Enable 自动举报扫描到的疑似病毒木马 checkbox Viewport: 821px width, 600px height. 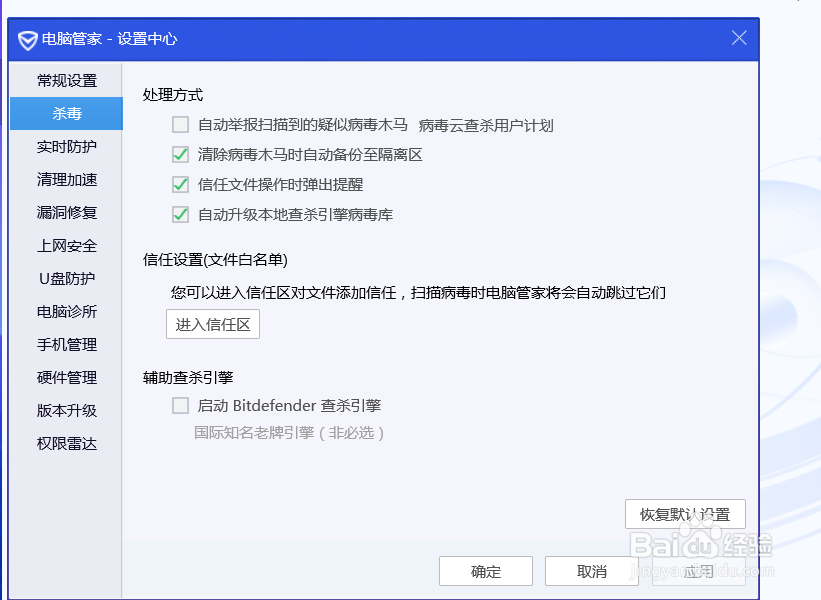coord(181,125)
